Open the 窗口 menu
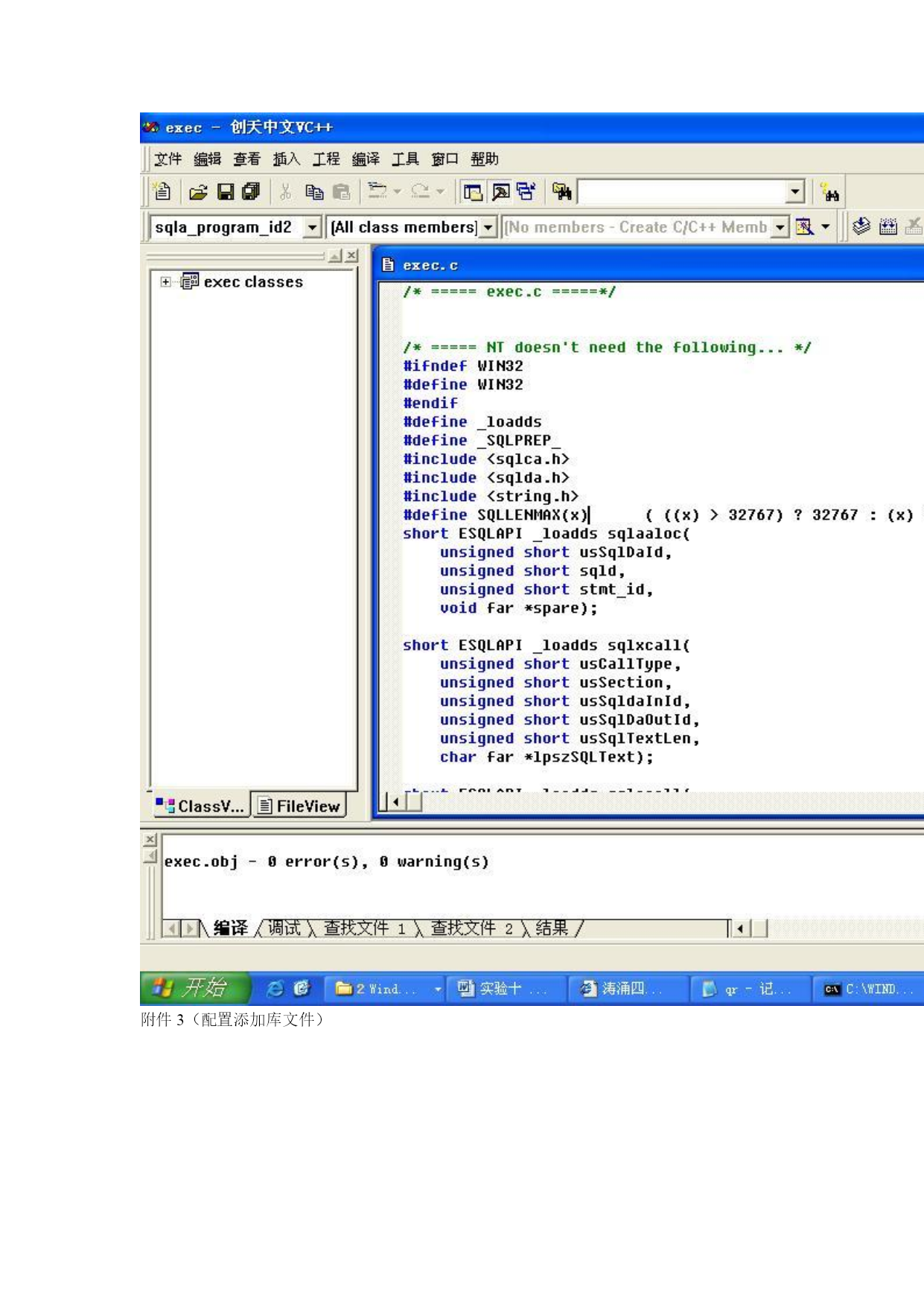This screenshot has height=1306, width=924. tap(445, 159)
